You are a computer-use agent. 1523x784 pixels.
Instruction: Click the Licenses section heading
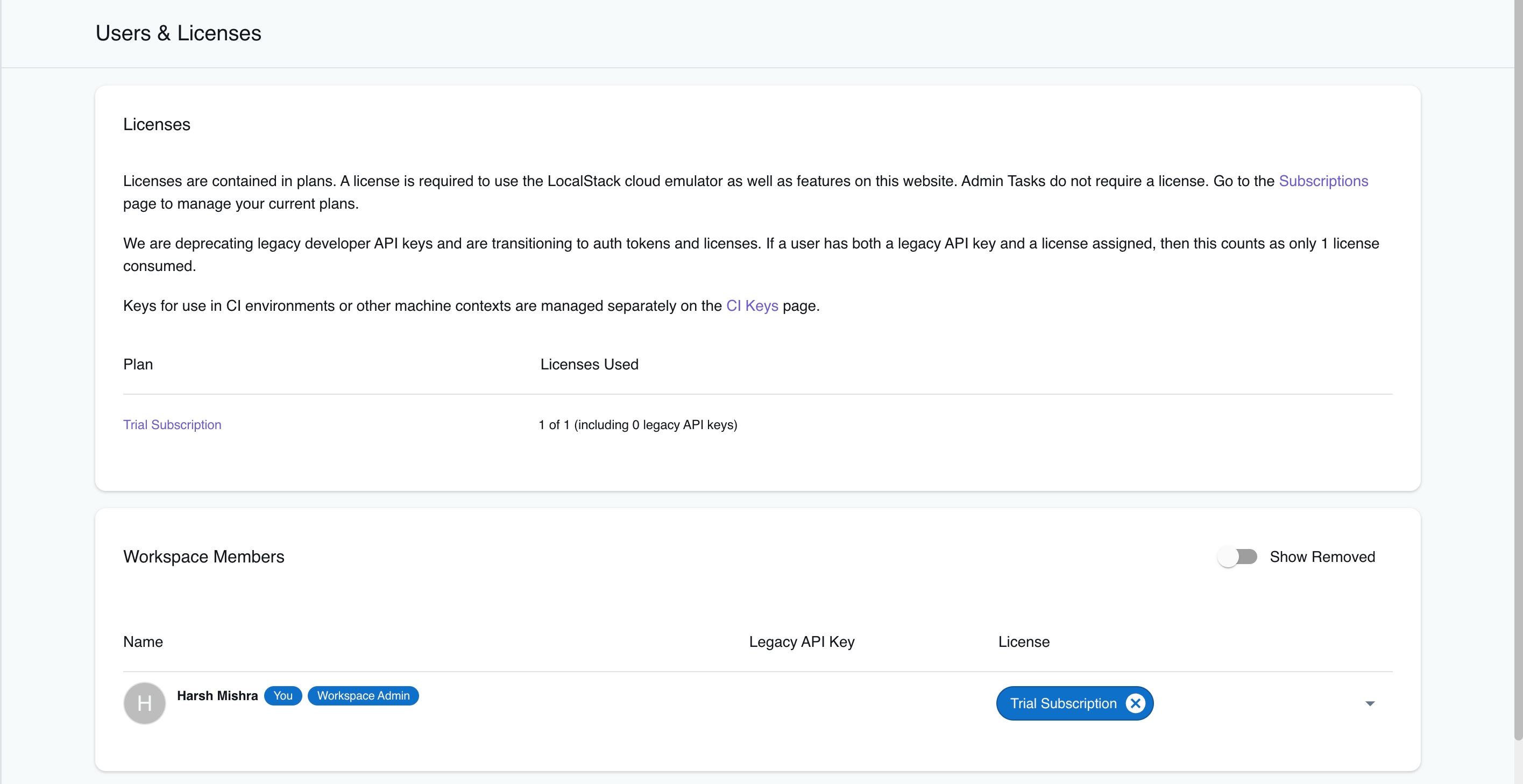157,125
